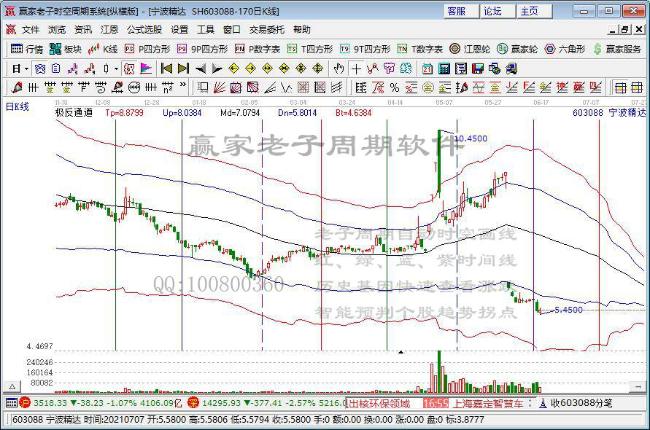650x430 pixels.
Task: Open the 9P四方形 tool
Action: [202, 49]
